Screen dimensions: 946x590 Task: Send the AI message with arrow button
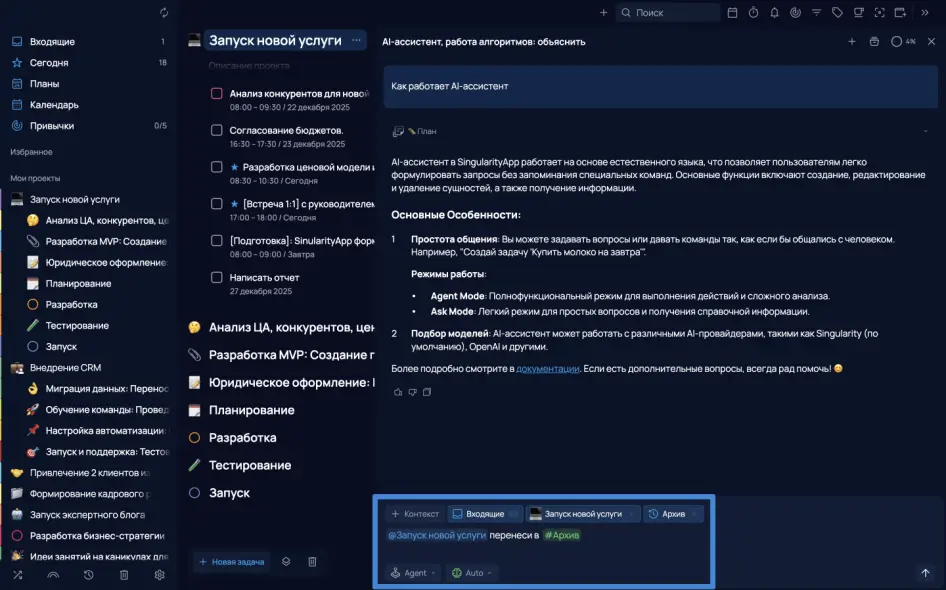[925, 573]
